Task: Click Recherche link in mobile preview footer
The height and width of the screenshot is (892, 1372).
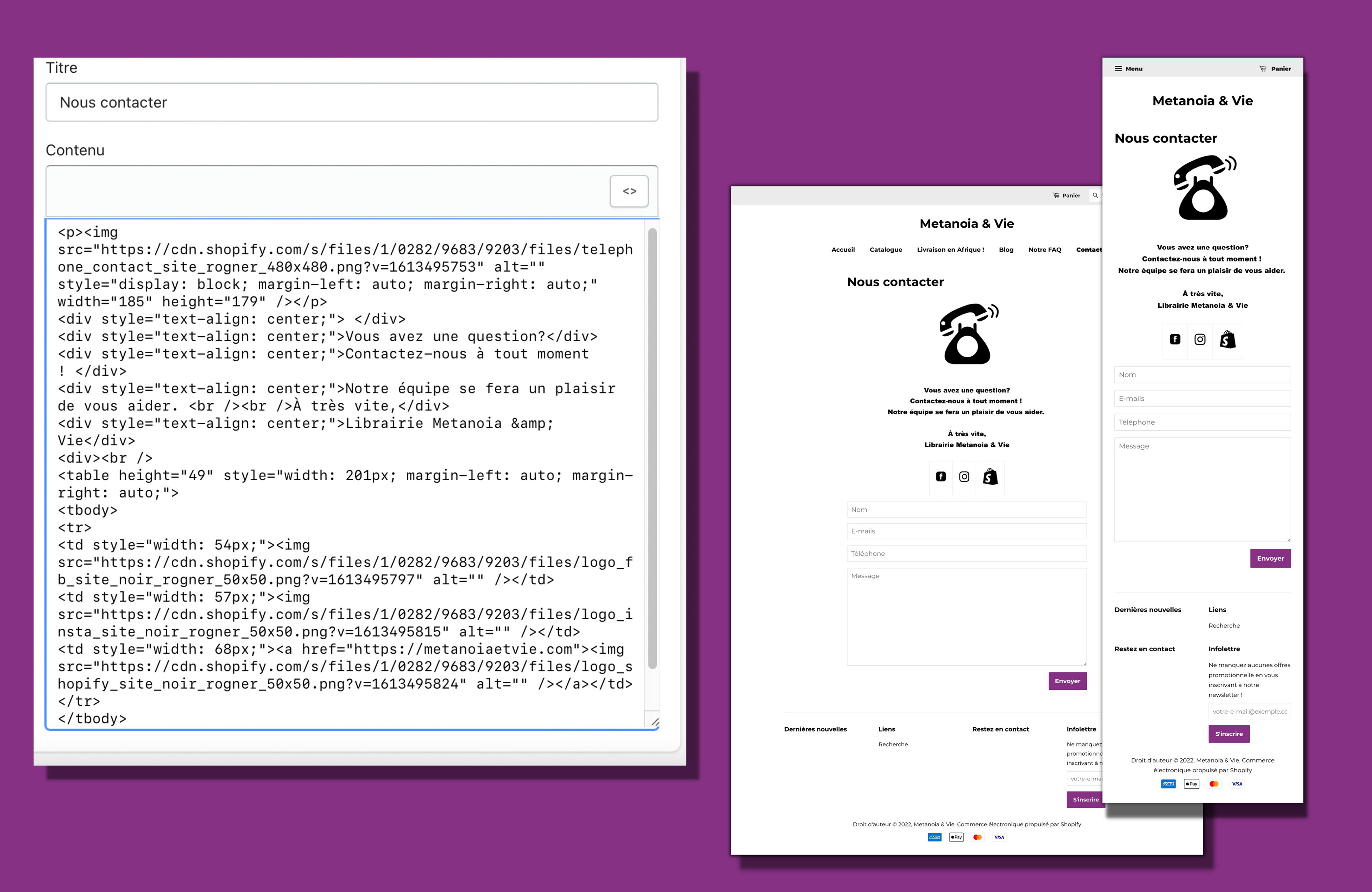Action: tap(1224, 626)
